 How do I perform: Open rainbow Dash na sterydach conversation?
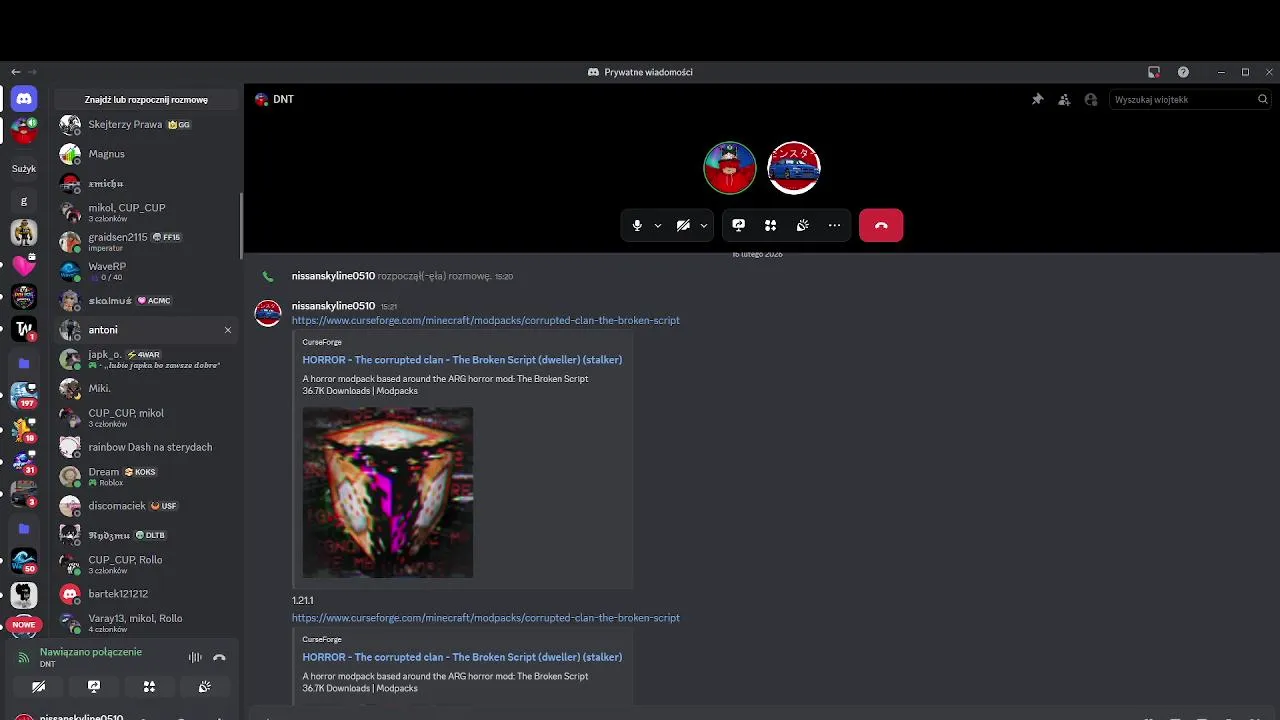tap(146, 447)
